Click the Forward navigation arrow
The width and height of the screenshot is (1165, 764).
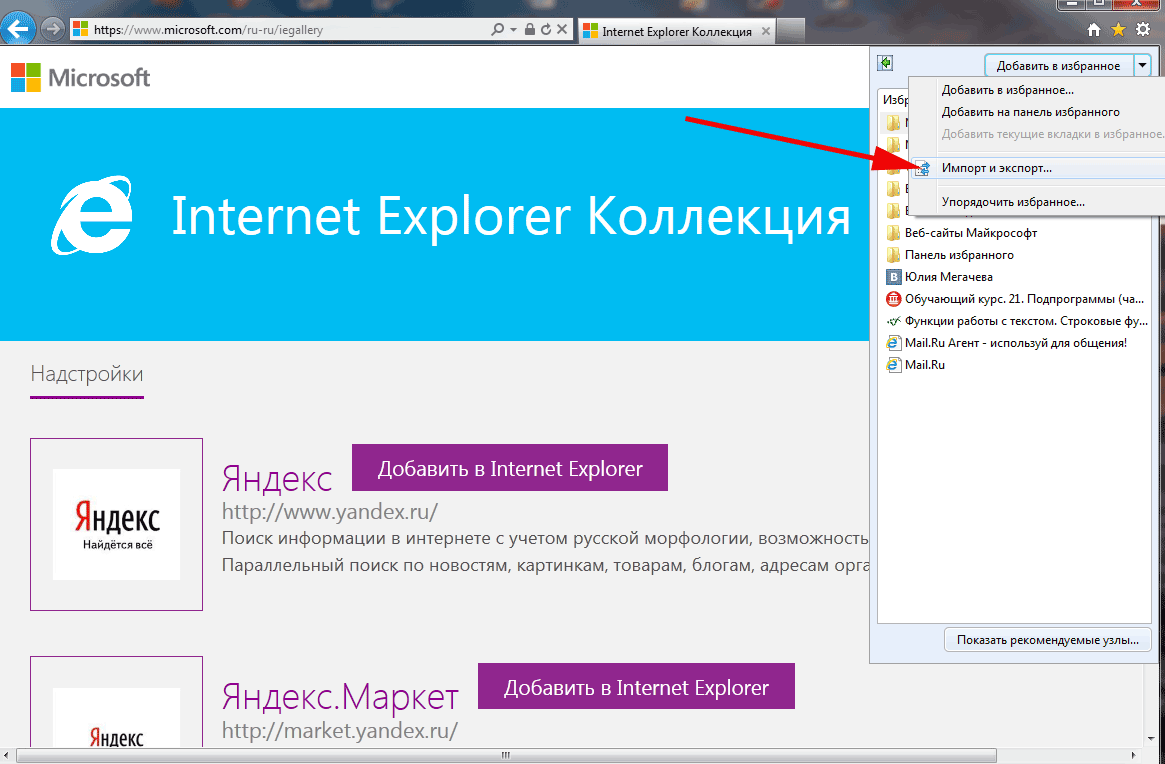click(x=52, y=30)
